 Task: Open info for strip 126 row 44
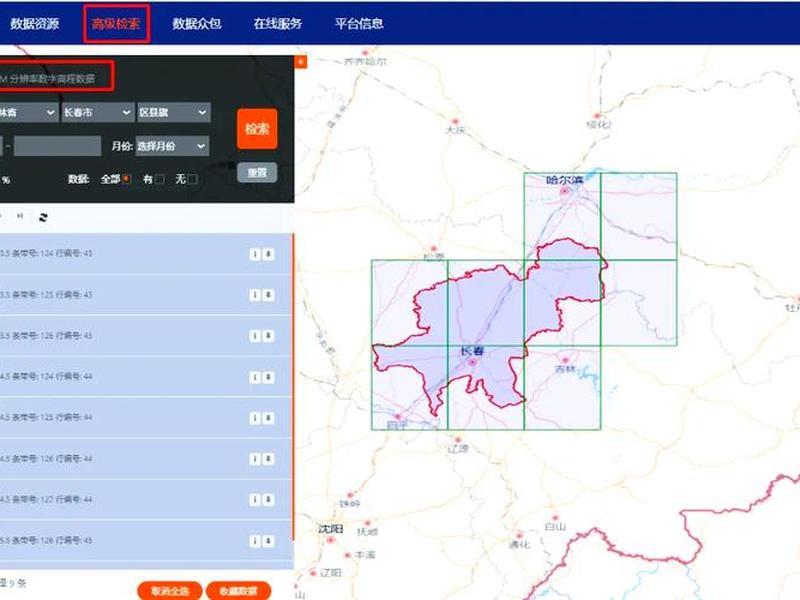point(255,459)
